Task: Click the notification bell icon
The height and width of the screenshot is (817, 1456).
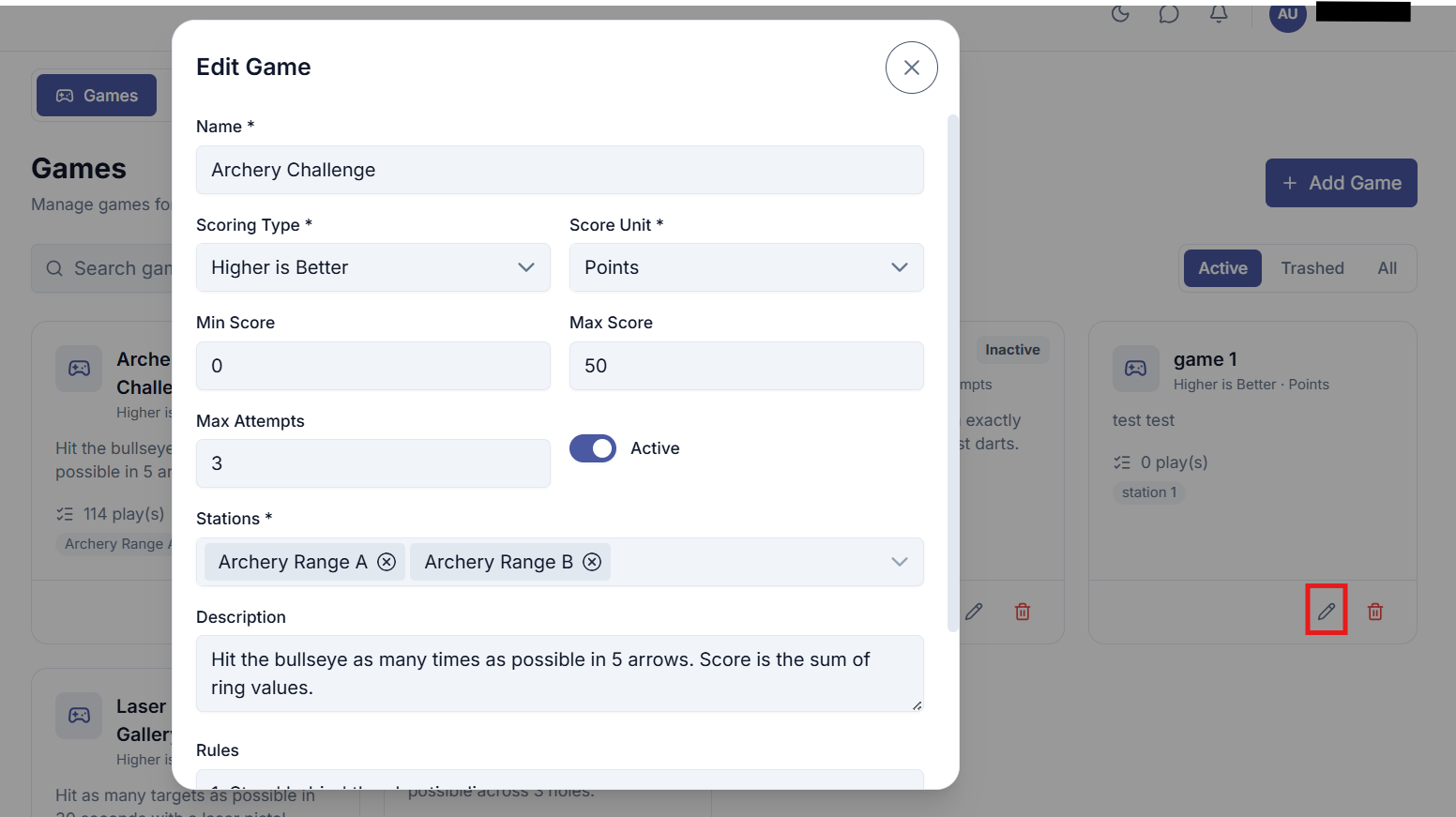Action: click(1218, 13)
